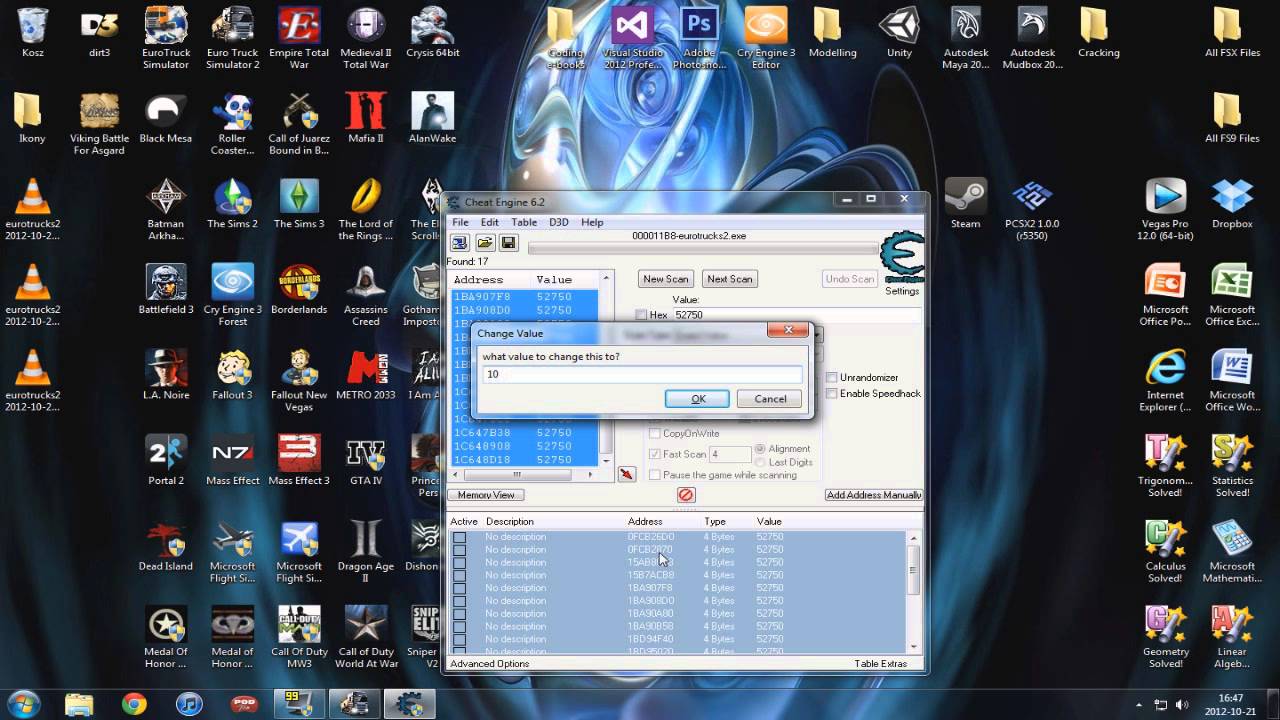Click the red arrow copy-to-address-list icon
The image size is (1280, 720).
coord(626,474)
